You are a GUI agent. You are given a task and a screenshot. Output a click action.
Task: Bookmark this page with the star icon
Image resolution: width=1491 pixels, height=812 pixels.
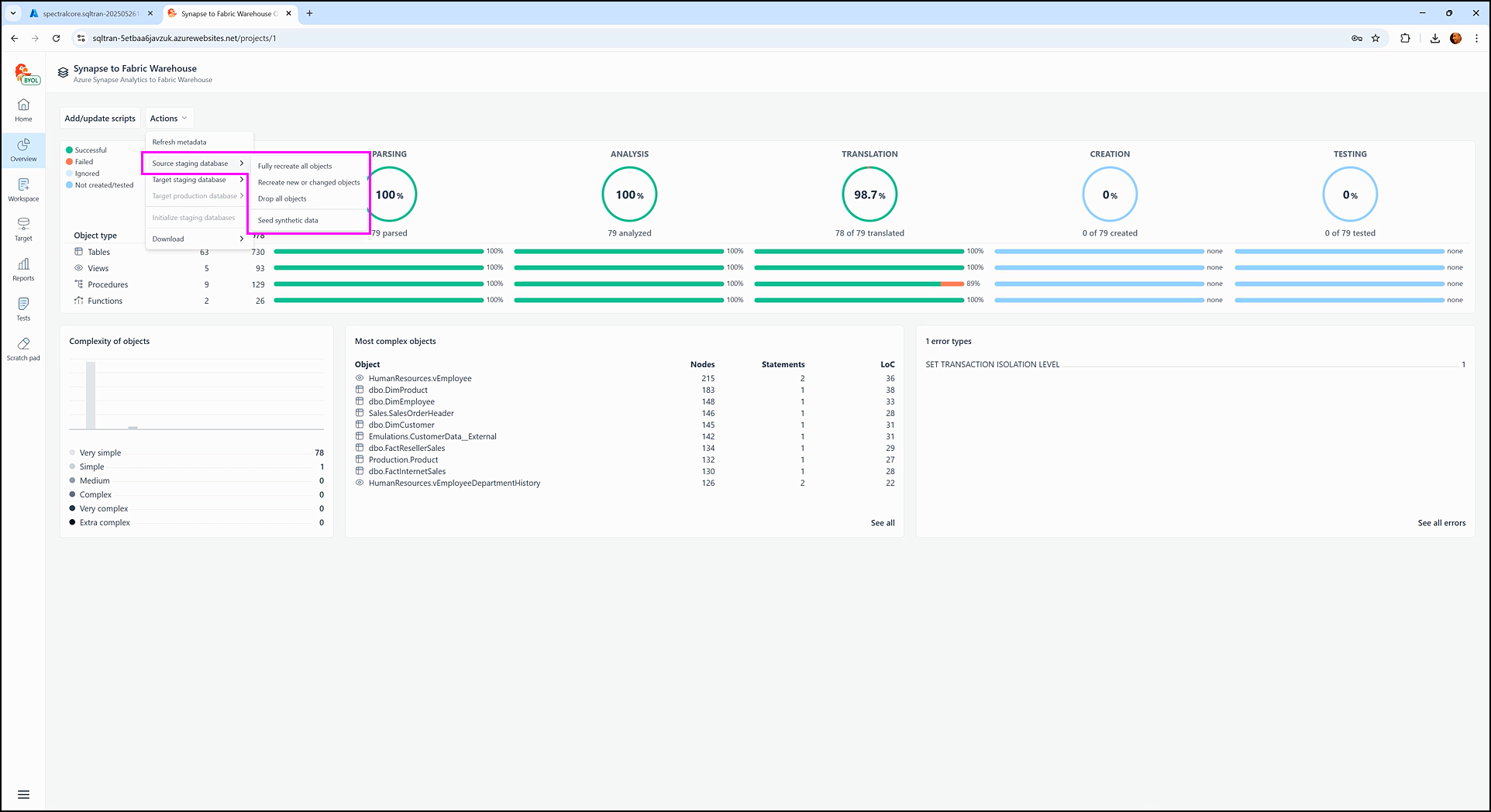pyautogui.click(x=1376, y=38)
